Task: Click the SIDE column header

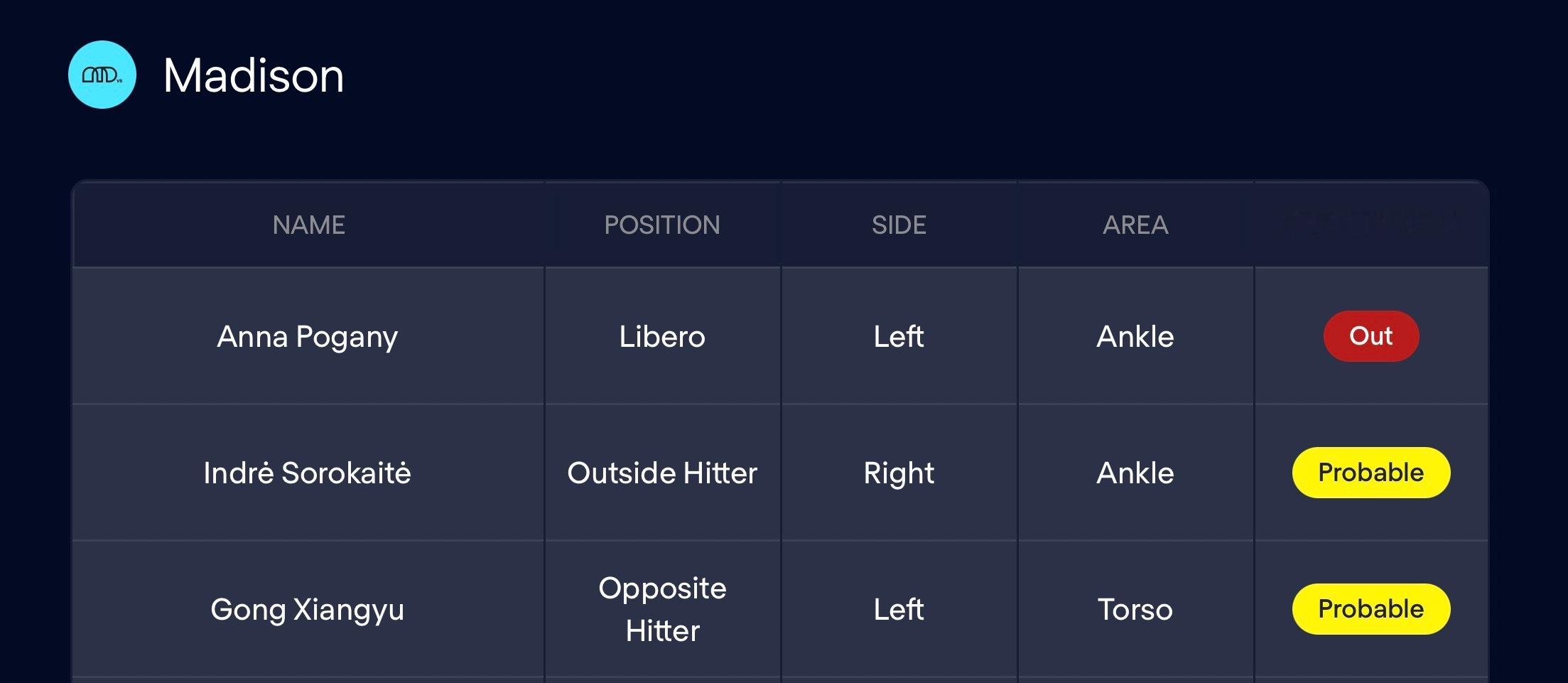Action: pos(899,225)
